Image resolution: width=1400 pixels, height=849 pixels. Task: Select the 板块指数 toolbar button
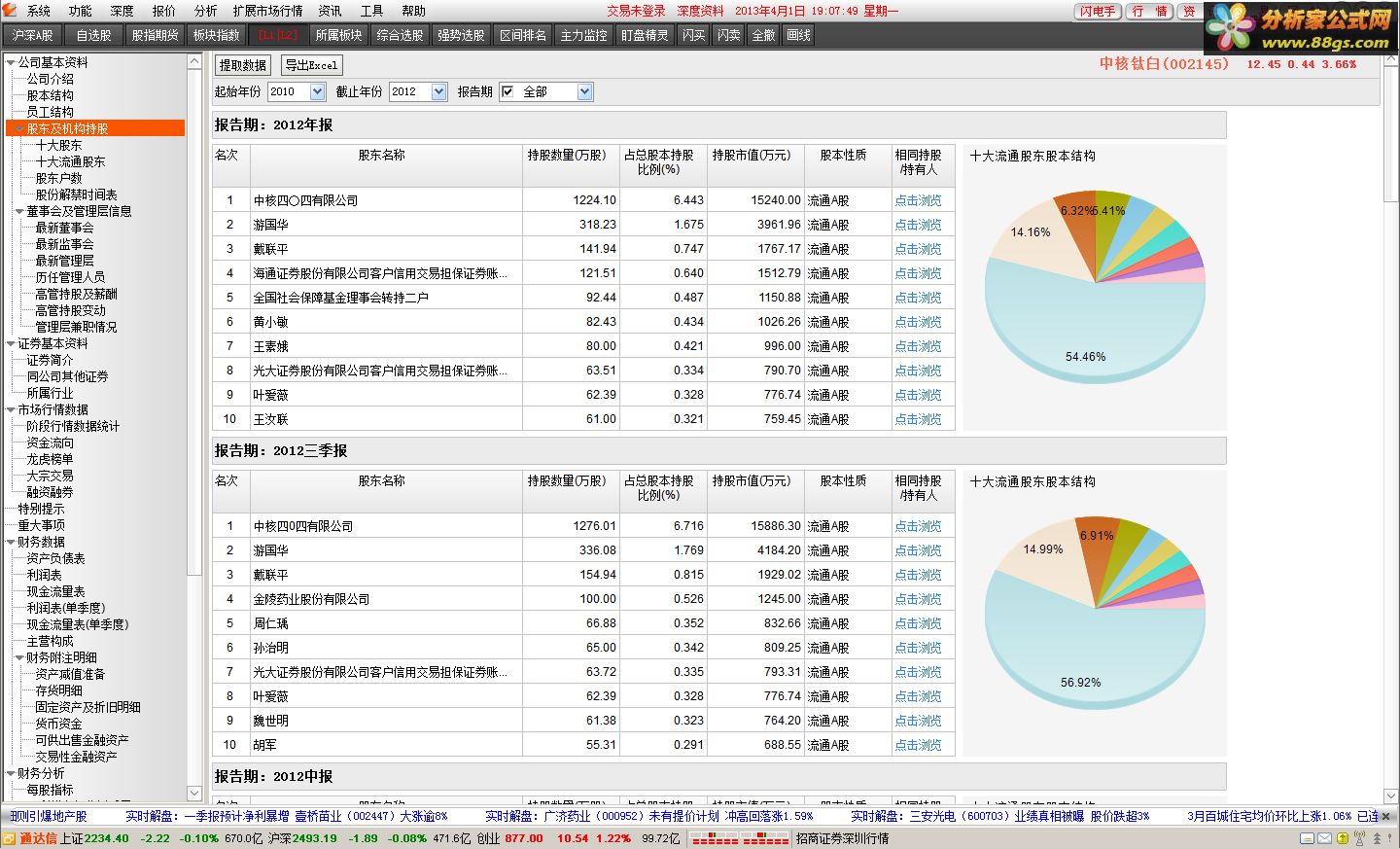point(217,35)
